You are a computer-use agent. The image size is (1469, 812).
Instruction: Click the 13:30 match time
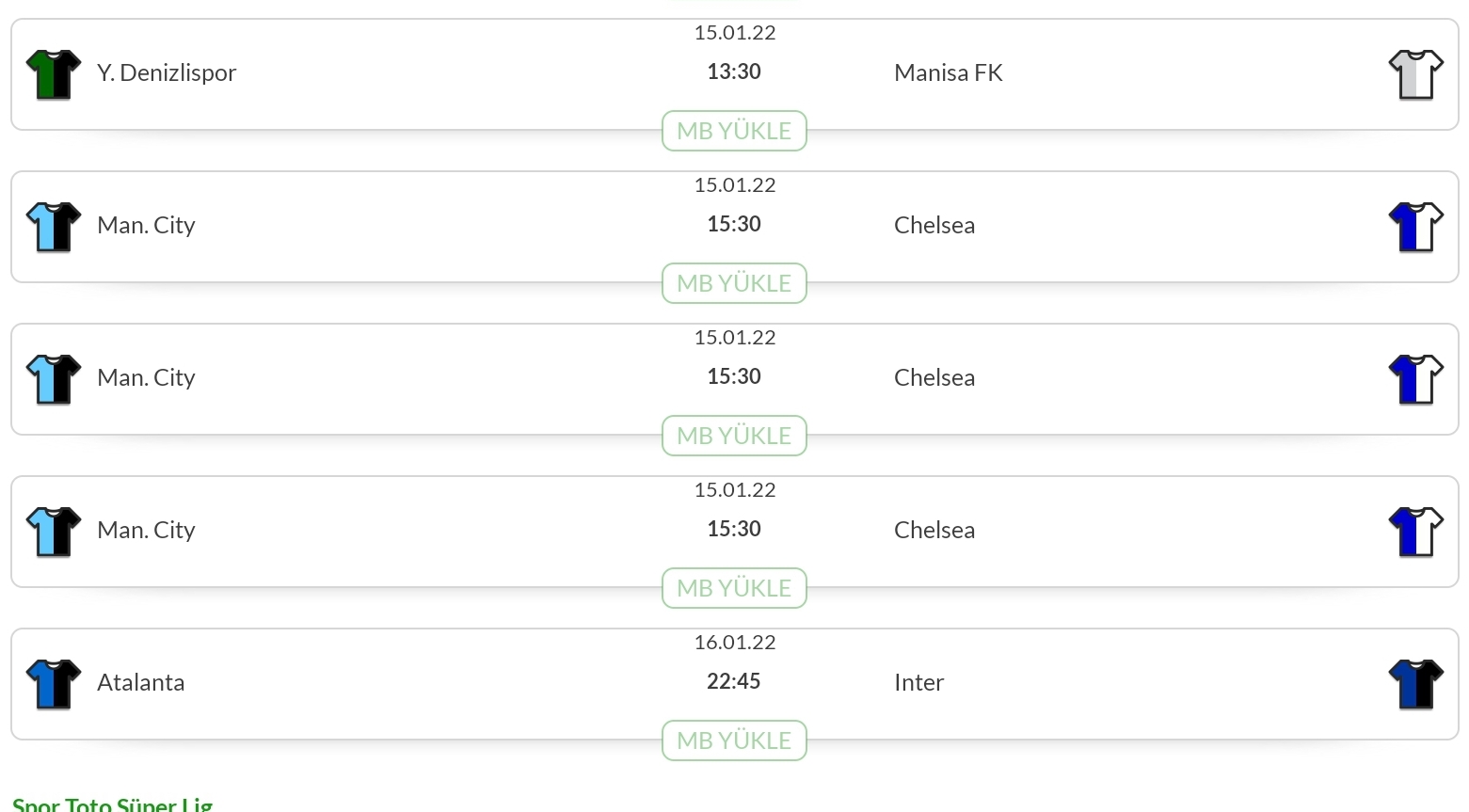click(x=734, y=72)
